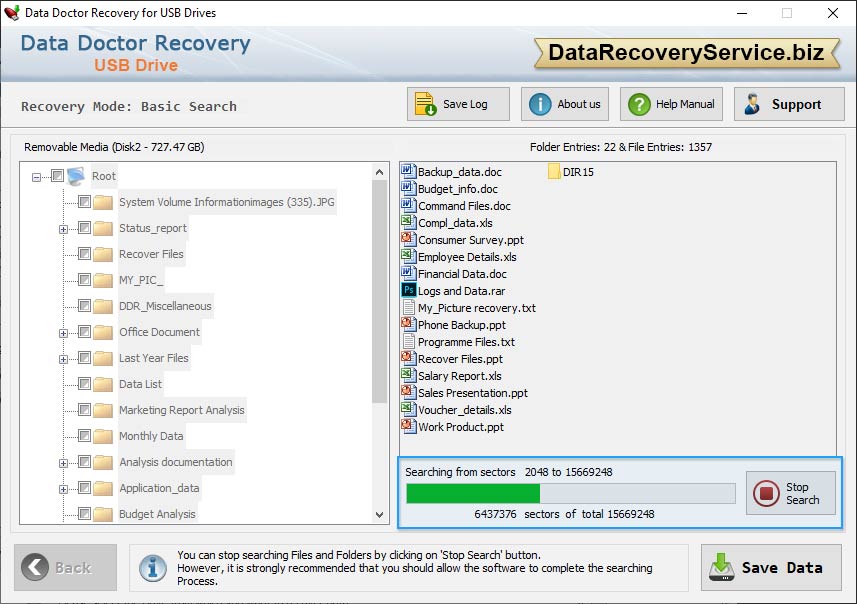Image resolution: width=857 pixels, height=604 pixels.
Task: Click the Consumer Survey.ppt PowerPoint icon
Action: (408, 239)
